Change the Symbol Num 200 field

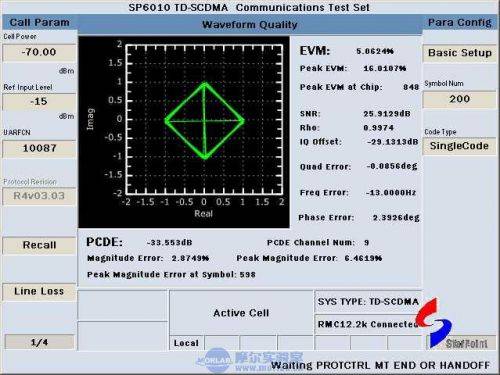[x=459, y=99]
